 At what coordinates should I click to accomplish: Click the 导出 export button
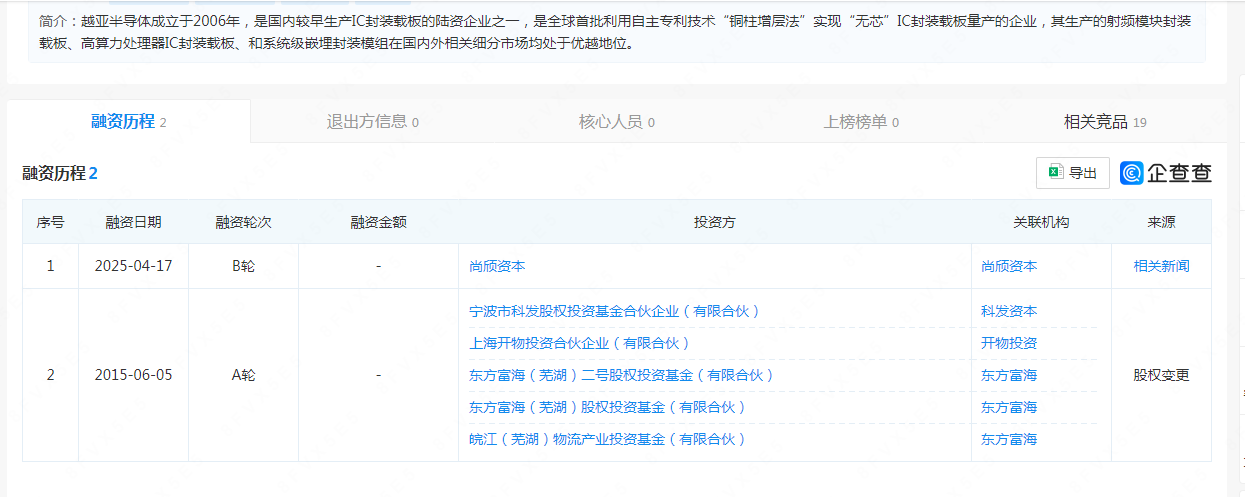coord(1072,173)
